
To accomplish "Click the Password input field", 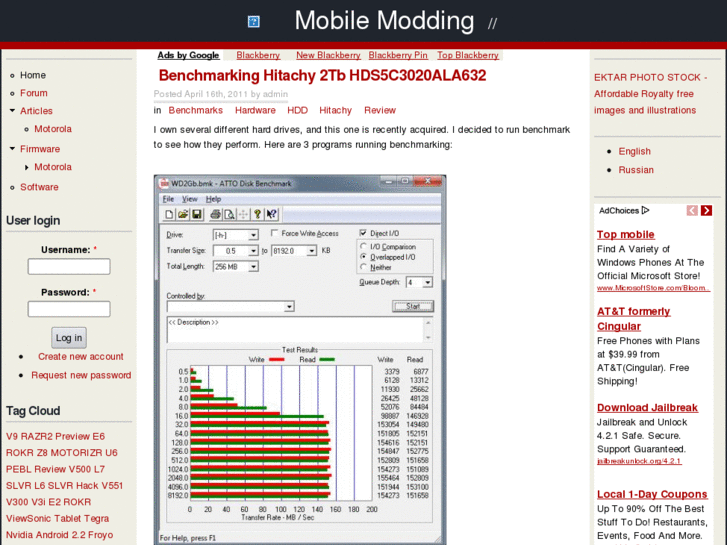I will point(69,309).
